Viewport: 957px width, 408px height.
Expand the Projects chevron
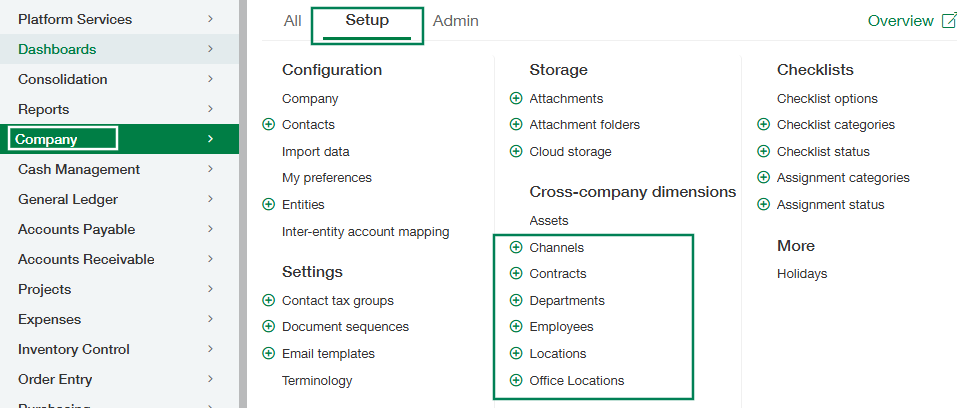click(x=211, y=289)
